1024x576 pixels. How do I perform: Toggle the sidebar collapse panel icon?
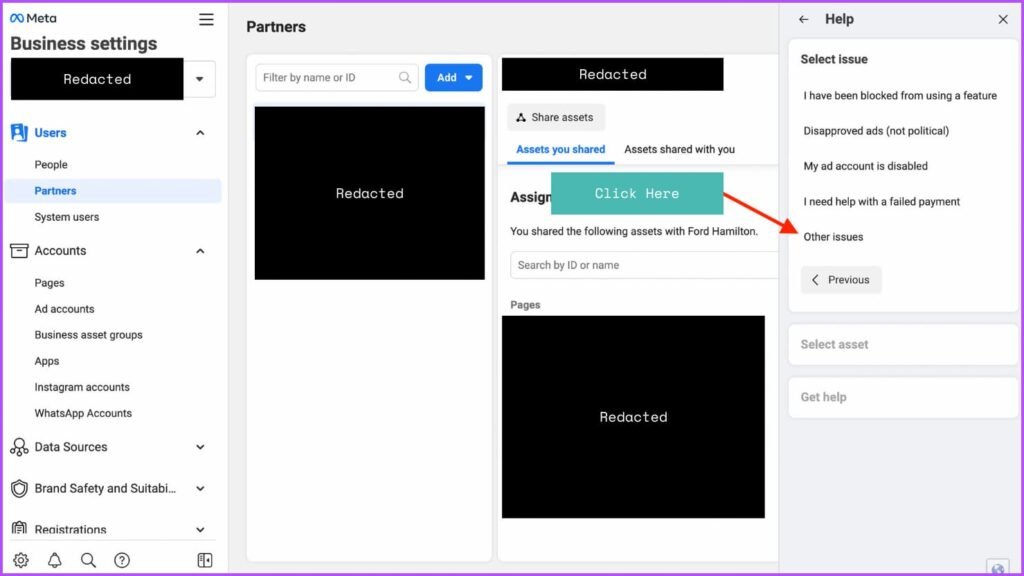click(x=204, y=560)
